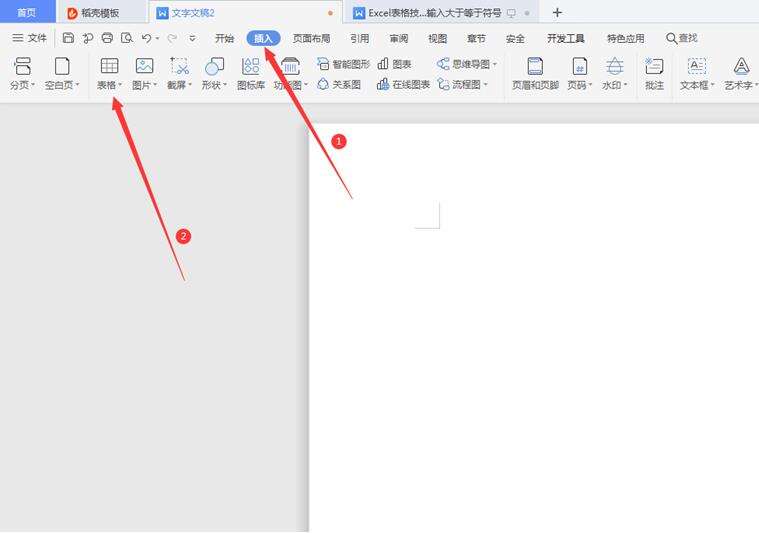759x533 pixels.
Task: Expand the 形状 dropdown arrow
Action: click(x=225, y=85)
